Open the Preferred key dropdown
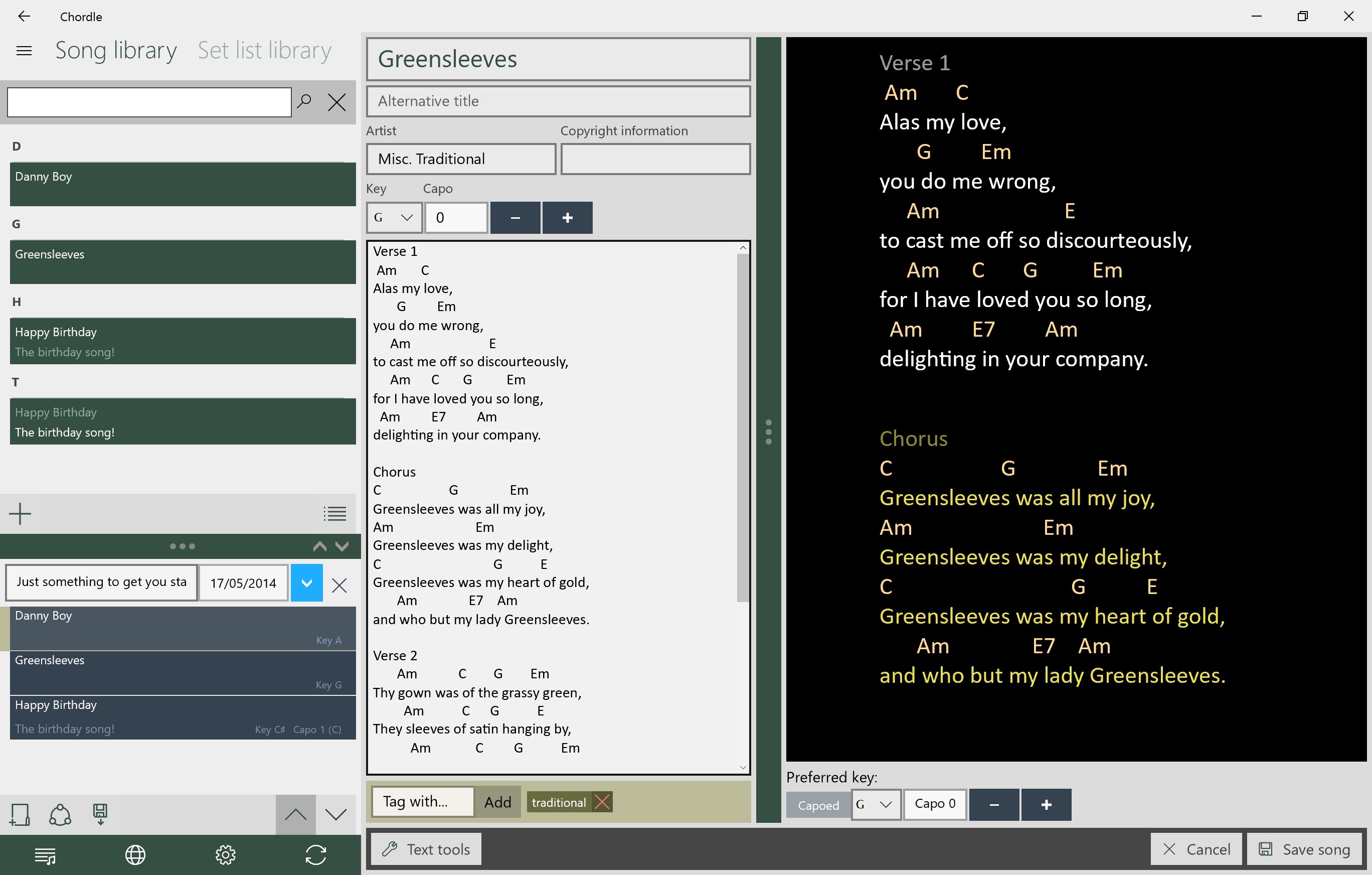Screen dimensions: 1372x875 [x=875, y=804]
